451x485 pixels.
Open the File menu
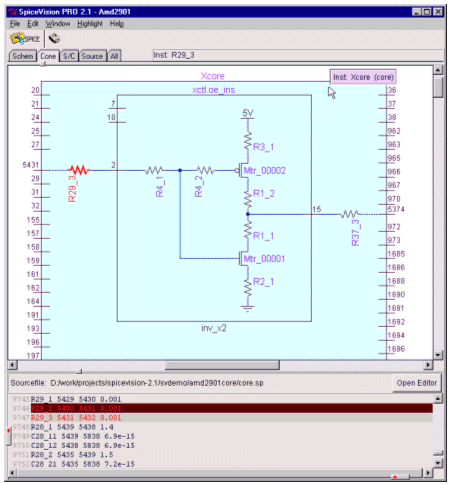tap(15, 24)
